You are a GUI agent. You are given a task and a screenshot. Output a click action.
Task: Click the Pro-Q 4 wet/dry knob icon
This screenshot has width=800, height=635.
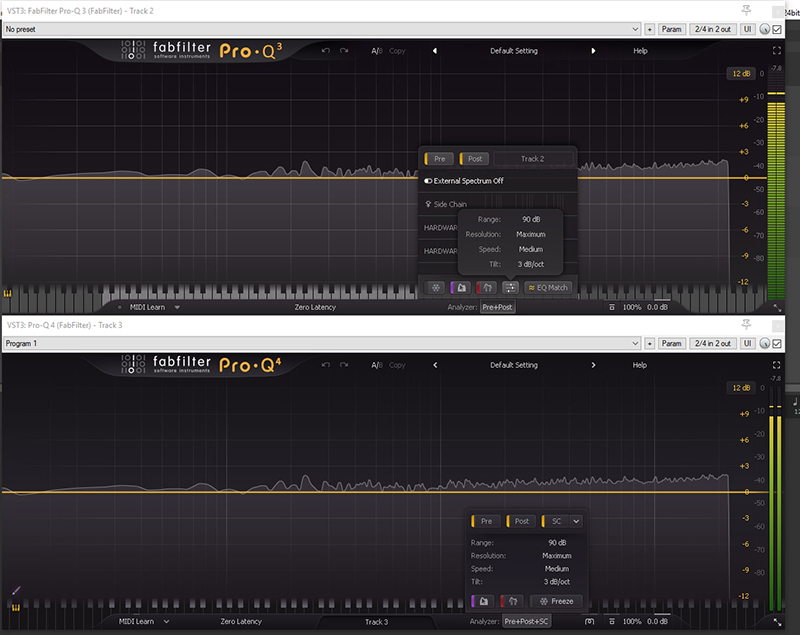(764, 343)
